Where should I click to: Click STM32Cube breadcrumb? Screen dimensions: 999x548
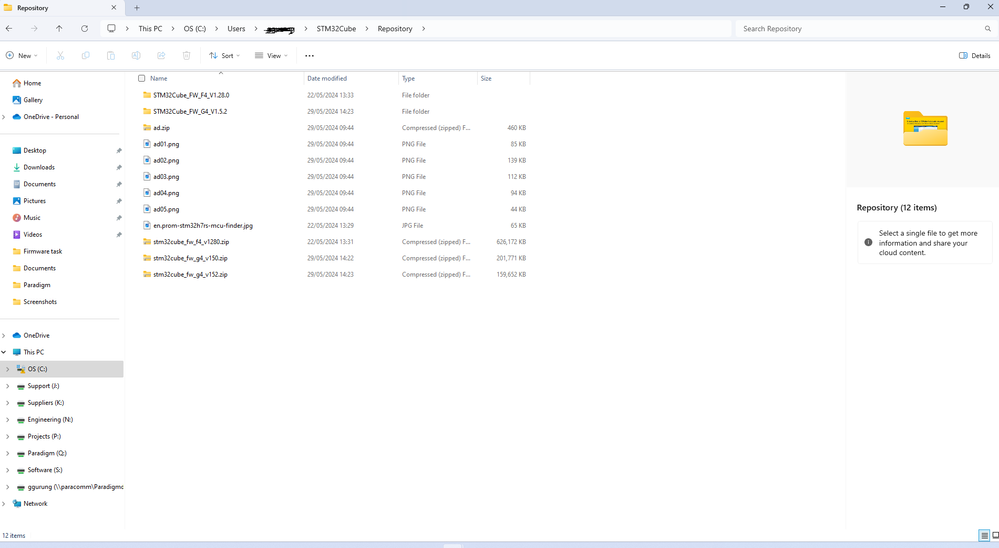click(x=336, y=29)
